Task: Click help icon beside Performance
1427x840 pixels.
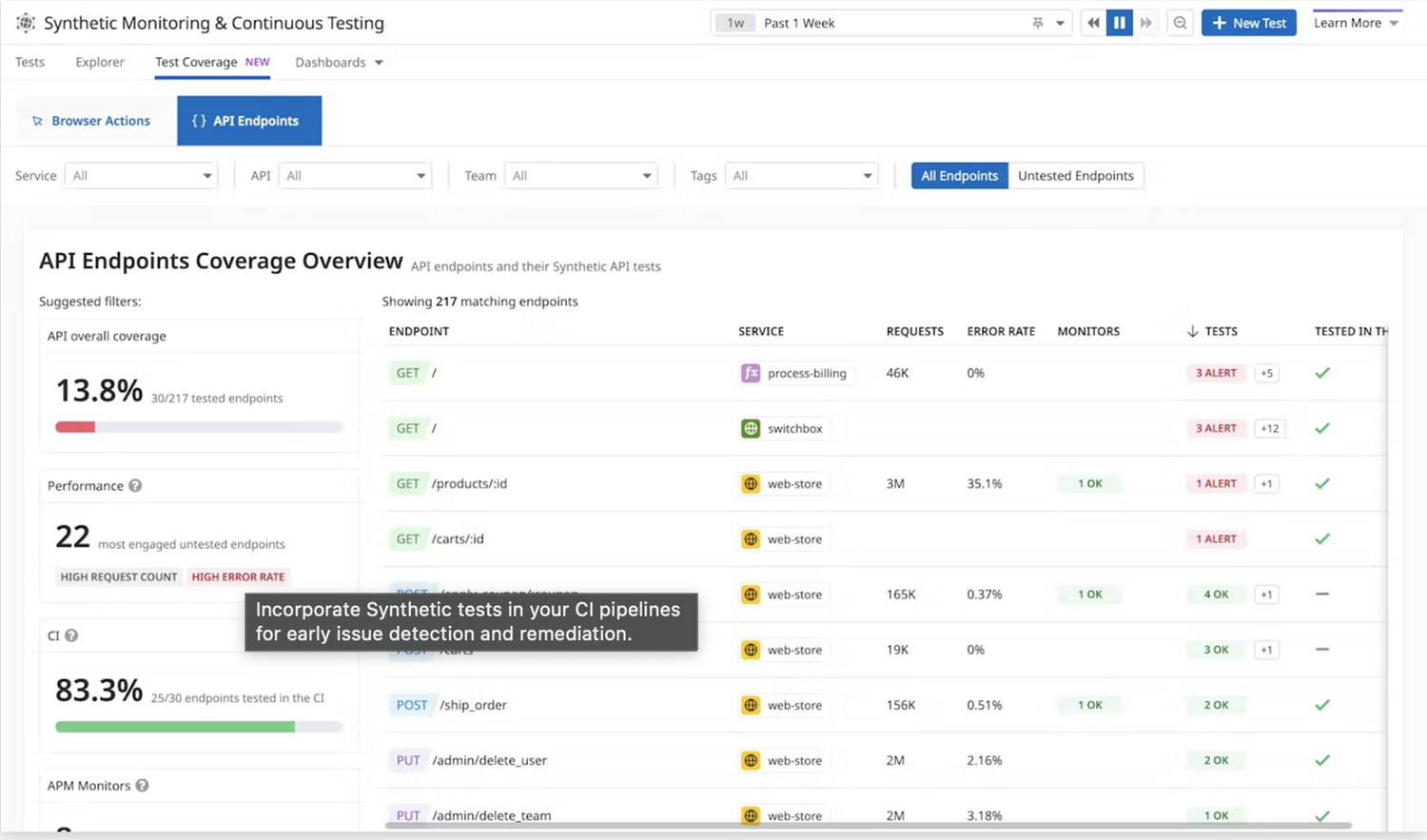Action: [x=135, y=485]
